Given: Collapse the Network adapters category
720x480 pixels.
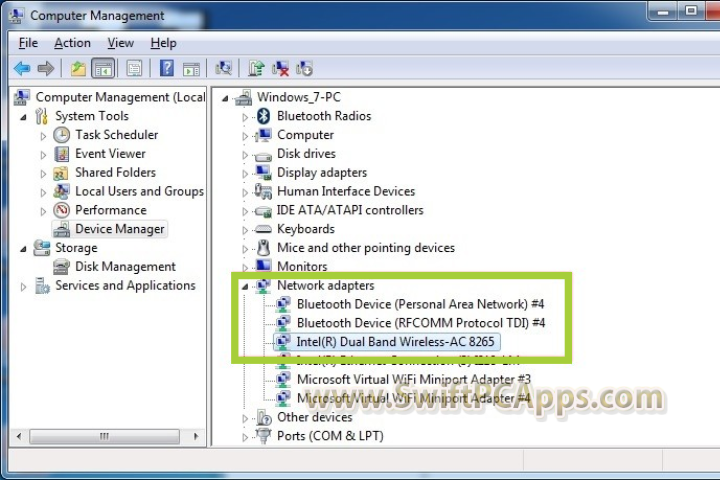Looking at the screenshot, I should (x=245, y=287).
